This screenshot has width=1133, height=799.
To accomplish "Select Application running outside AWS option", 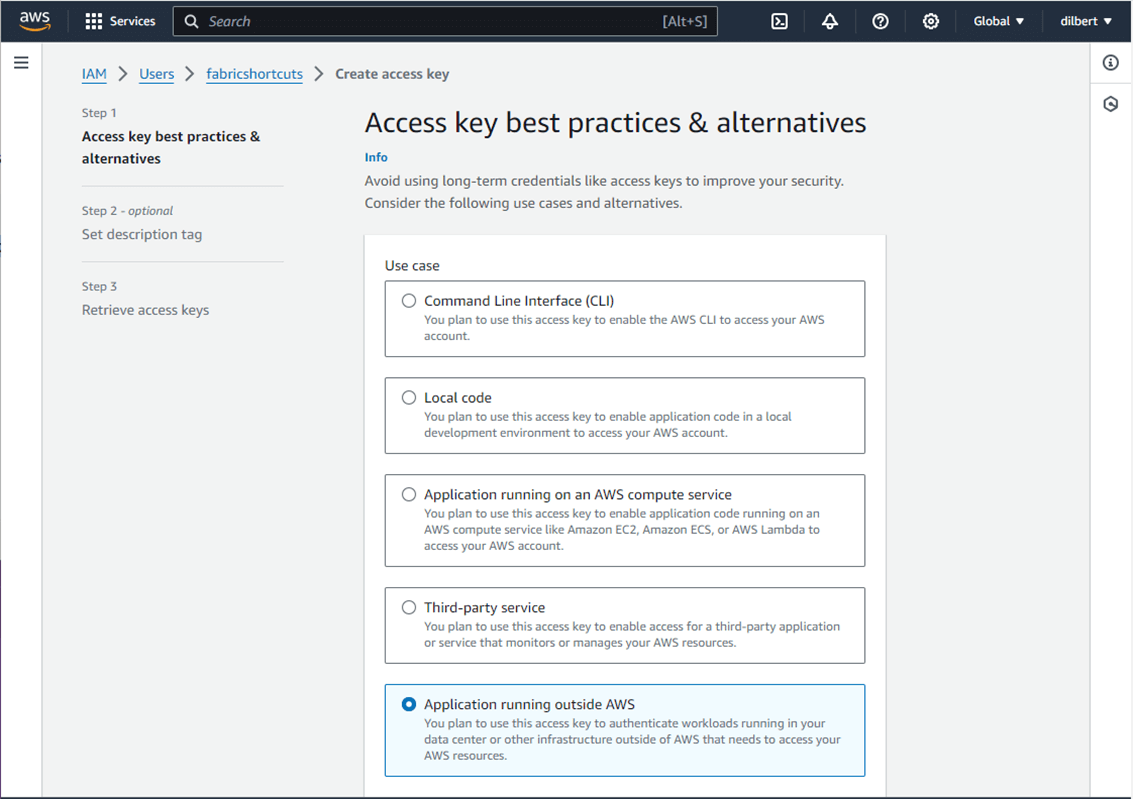I will (x=409, y=705).
